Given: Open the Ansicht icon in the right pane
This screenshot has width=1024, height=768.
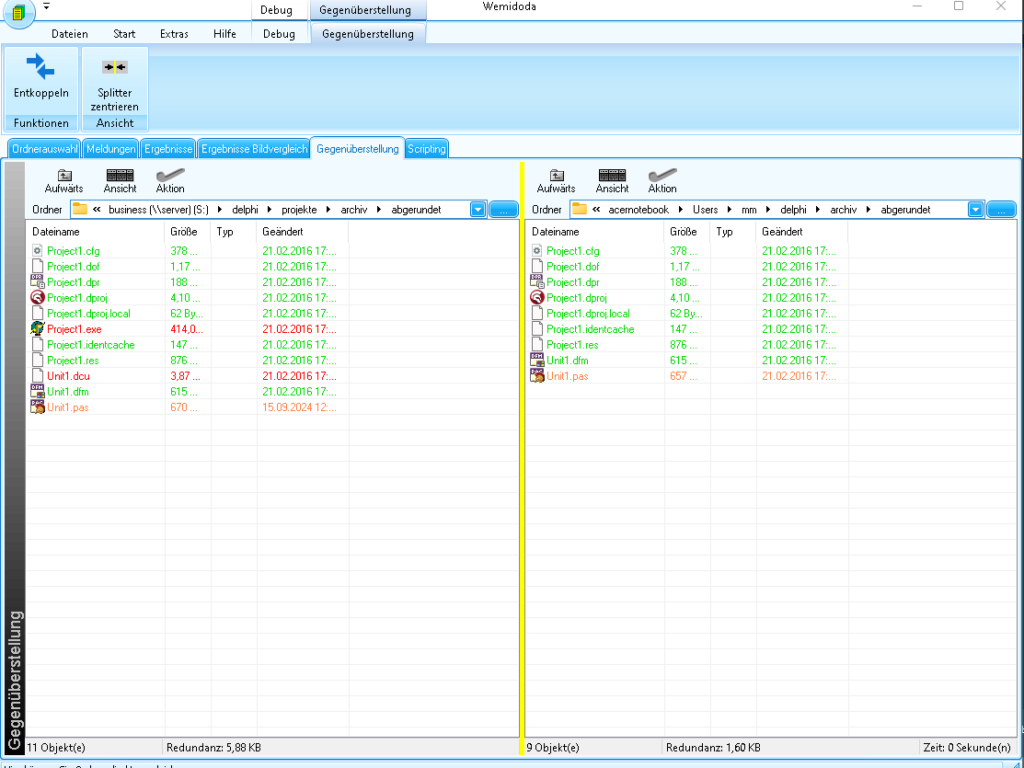Looking at the screenshot, I should 612,176.
